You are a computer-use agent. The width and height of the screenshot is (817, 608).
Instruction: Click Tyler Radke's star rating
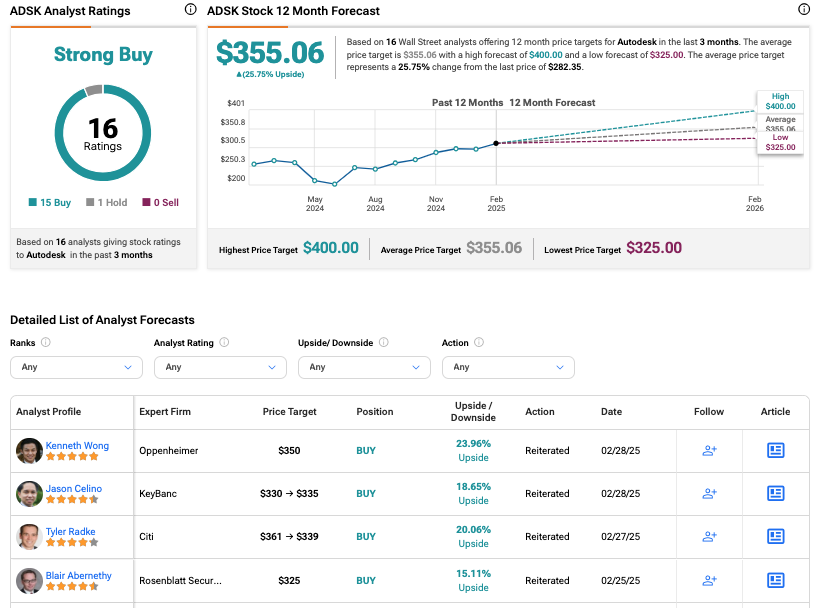coord(72,543)
